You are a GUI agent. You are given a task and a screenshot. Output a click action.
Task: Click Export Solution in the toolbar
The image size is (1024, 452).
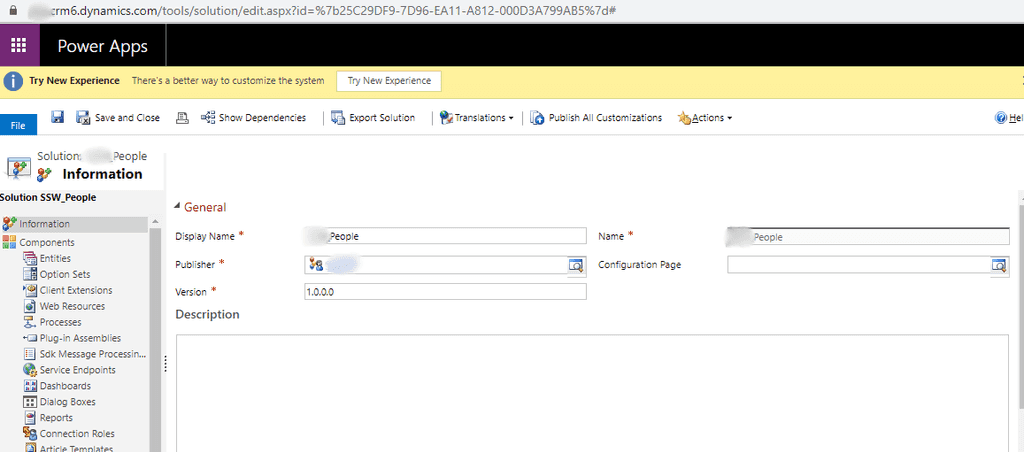click(x=373, y=118)
